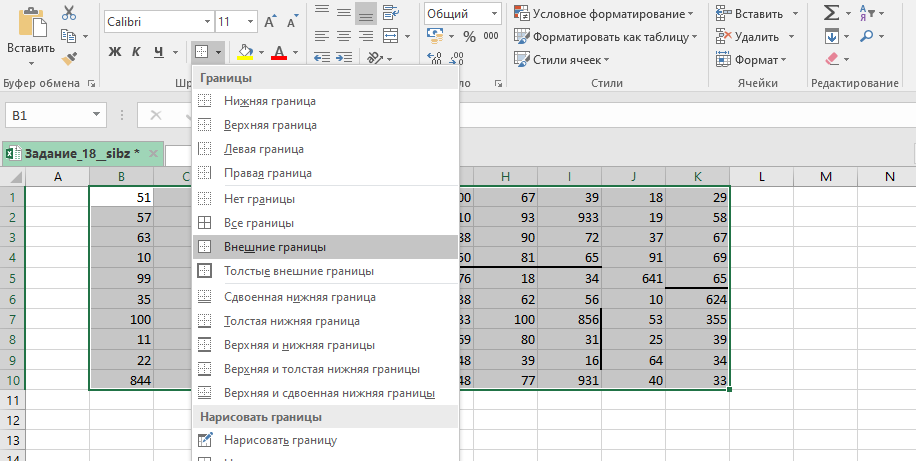Click the Sort and Filter icon
916x461 pixels.
click(866, 13)
